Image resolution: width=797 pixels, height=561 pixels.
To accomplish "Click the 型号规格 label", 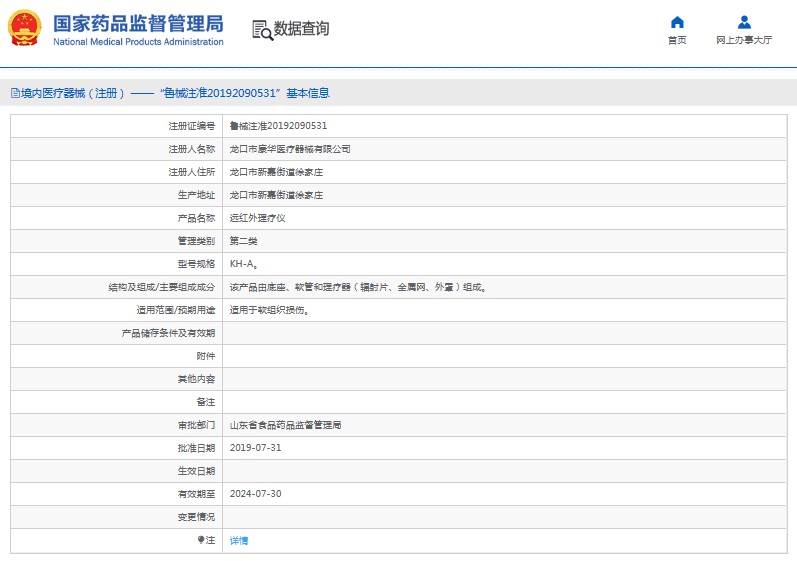I will (196, 264).
